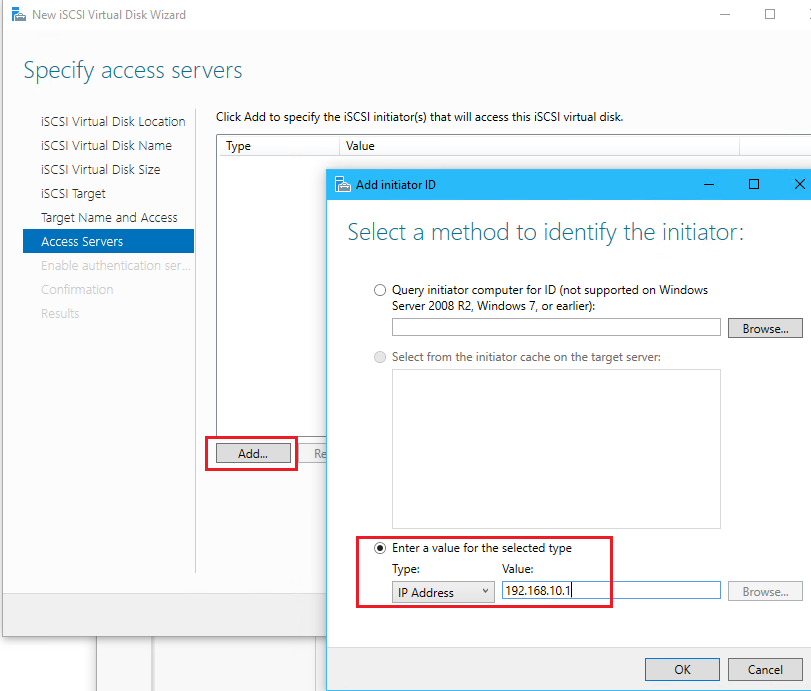The image size is (811, 691).
Task: Select Enter a value for the selected type
Action: point(380,548)
